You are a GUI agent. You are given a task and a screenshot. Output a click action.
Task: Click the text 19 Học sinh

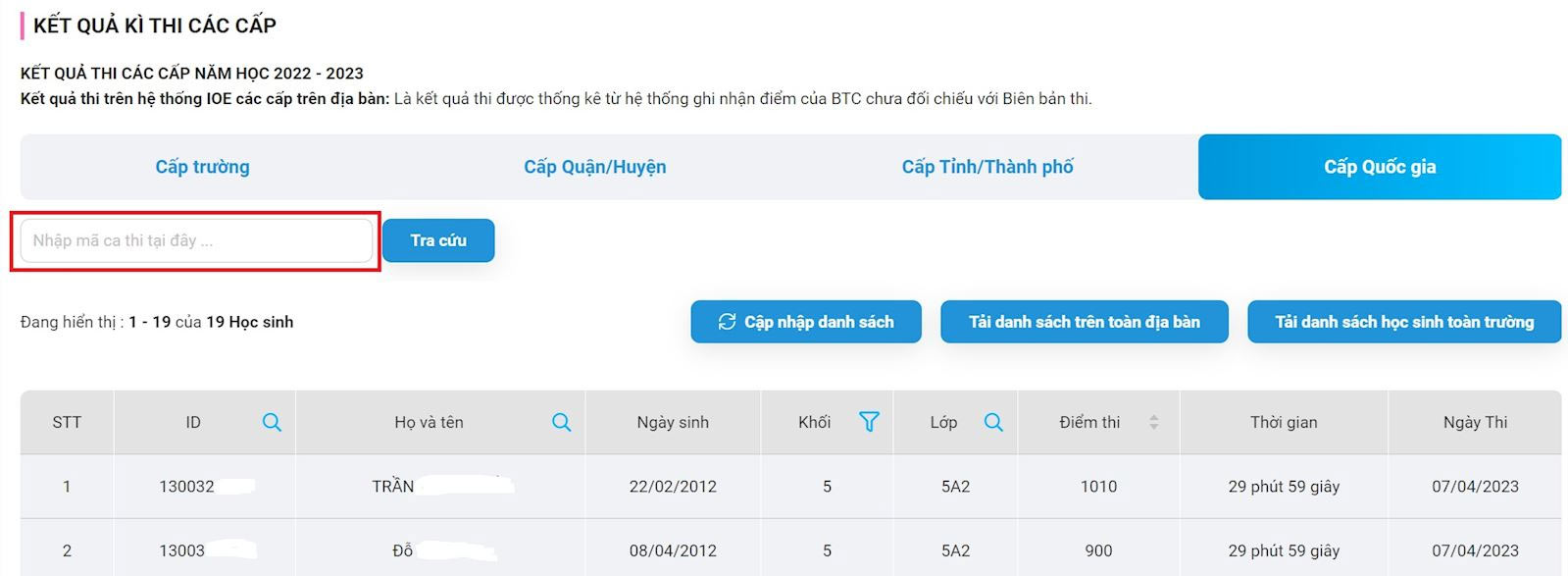pos(249,322)
